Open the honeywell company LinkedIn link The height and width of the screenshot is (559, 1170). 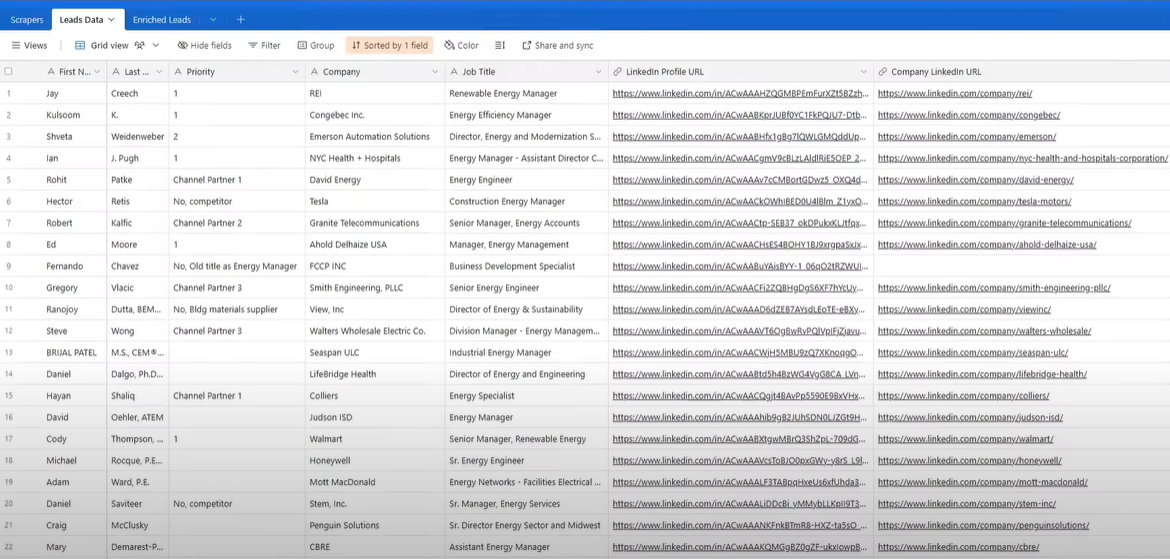click(969, 460)
